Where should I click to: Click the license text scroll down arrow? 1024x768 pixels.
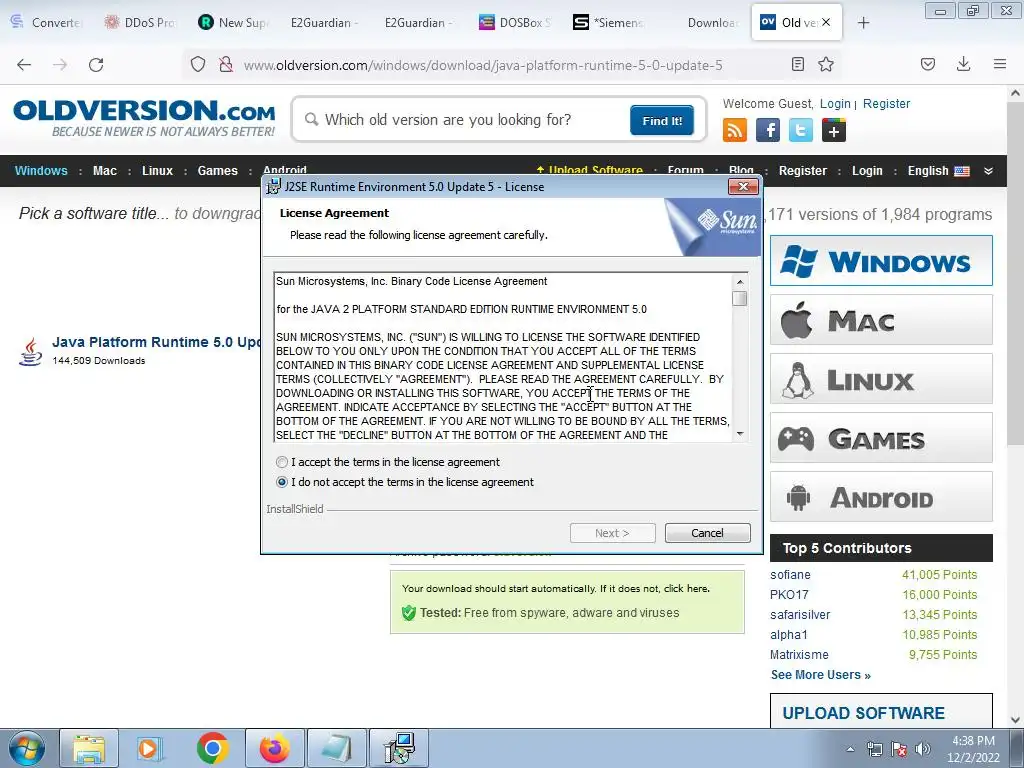tap(740, 434)
